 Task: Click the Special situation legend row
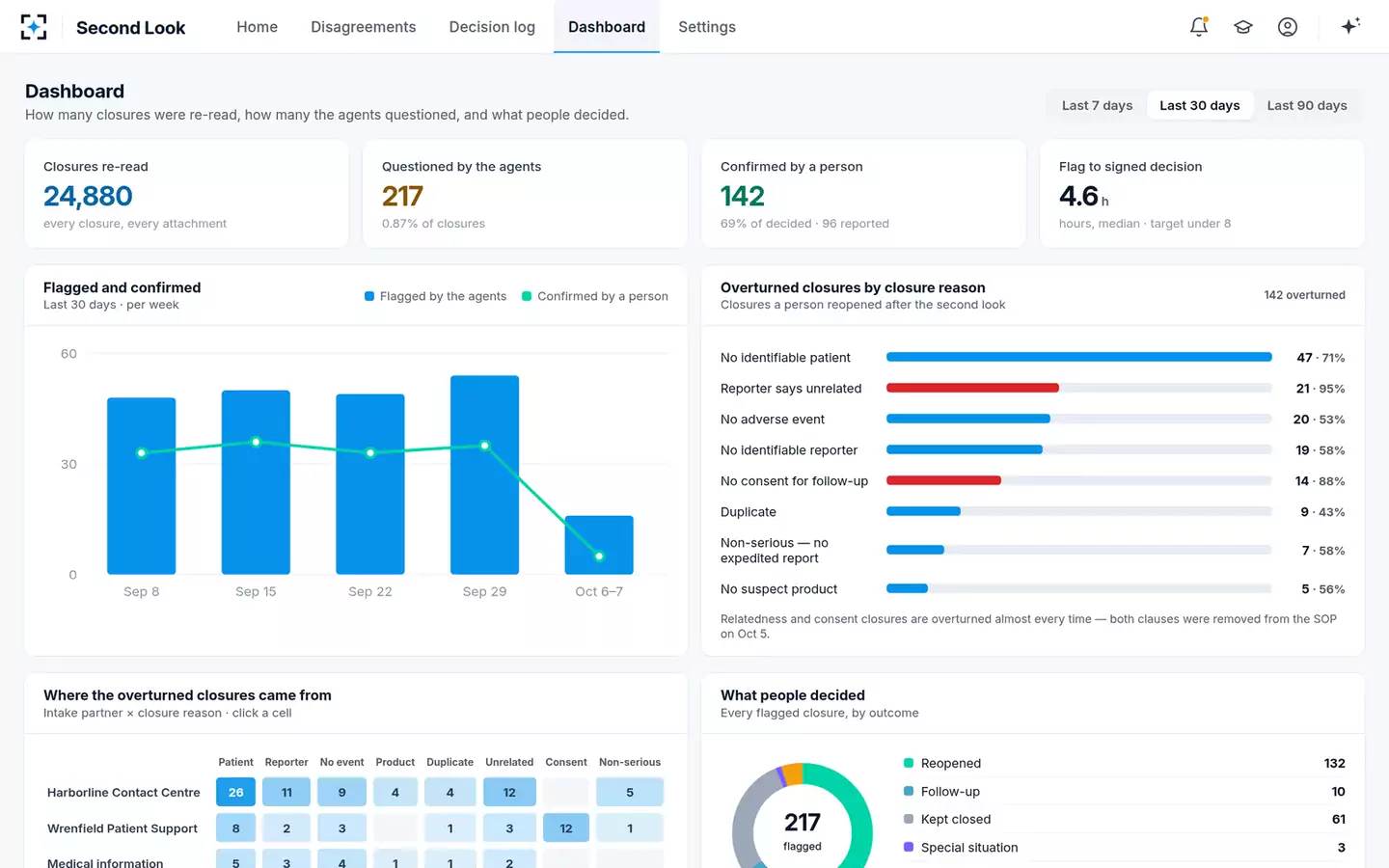pyautogui.click(x=1124, y=847)
